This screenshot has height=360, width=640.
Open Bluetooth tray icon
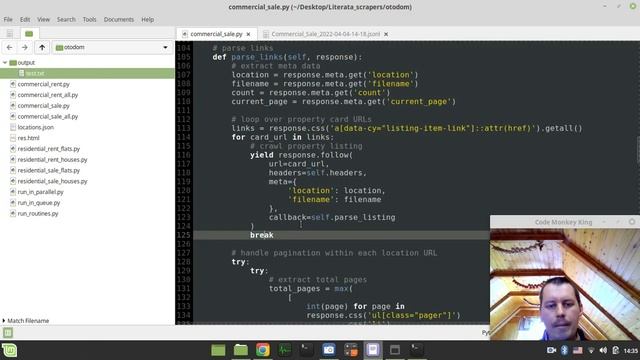pos(564,350)
